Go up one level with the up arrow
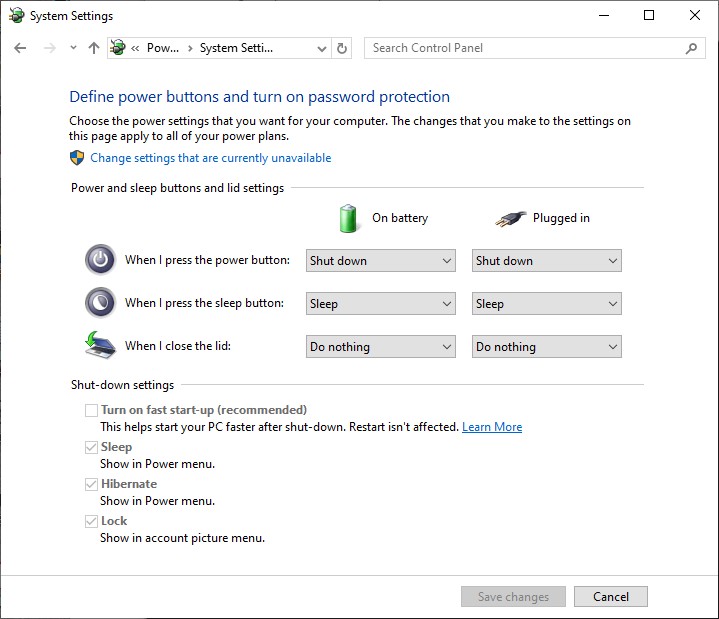 (x=94, y=48)
